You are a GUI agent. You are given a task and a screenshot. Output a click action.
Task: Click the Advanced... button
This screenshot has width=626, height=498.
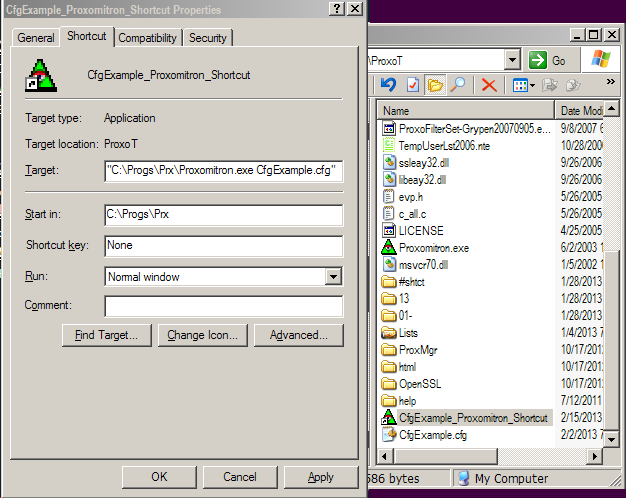point(297,335)
